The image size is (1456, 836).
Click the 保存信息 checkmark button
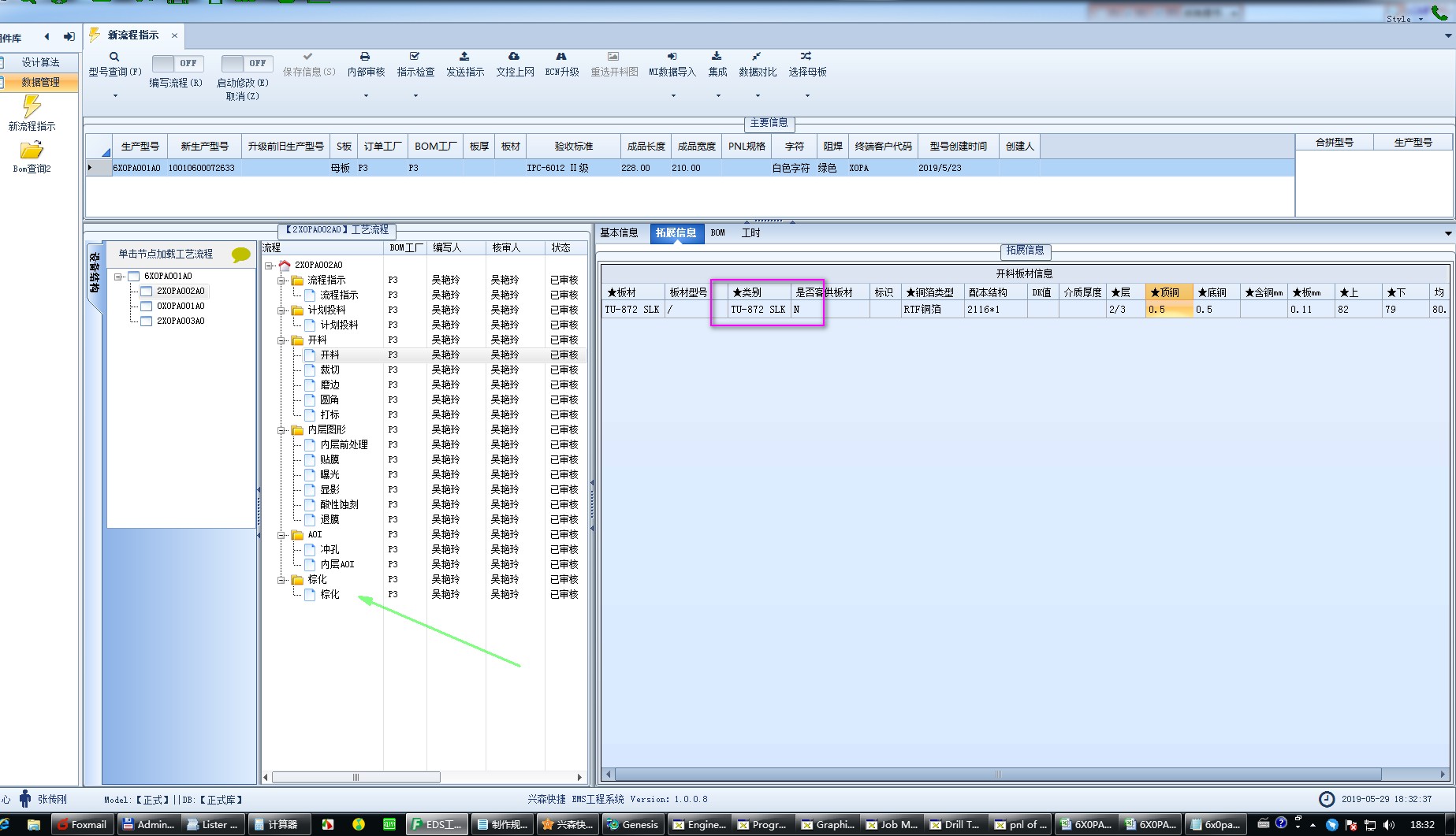[308, 57]
